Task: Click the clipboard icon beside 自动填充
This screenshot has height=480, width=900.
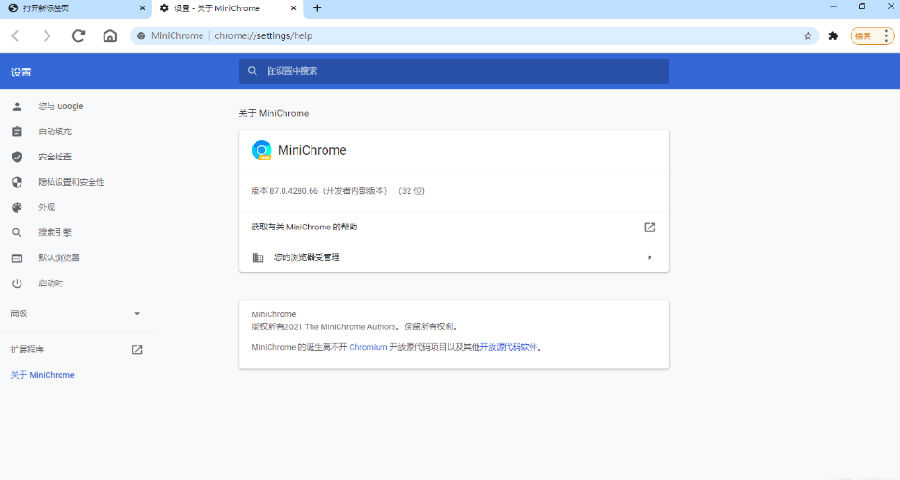Action: 17,131
